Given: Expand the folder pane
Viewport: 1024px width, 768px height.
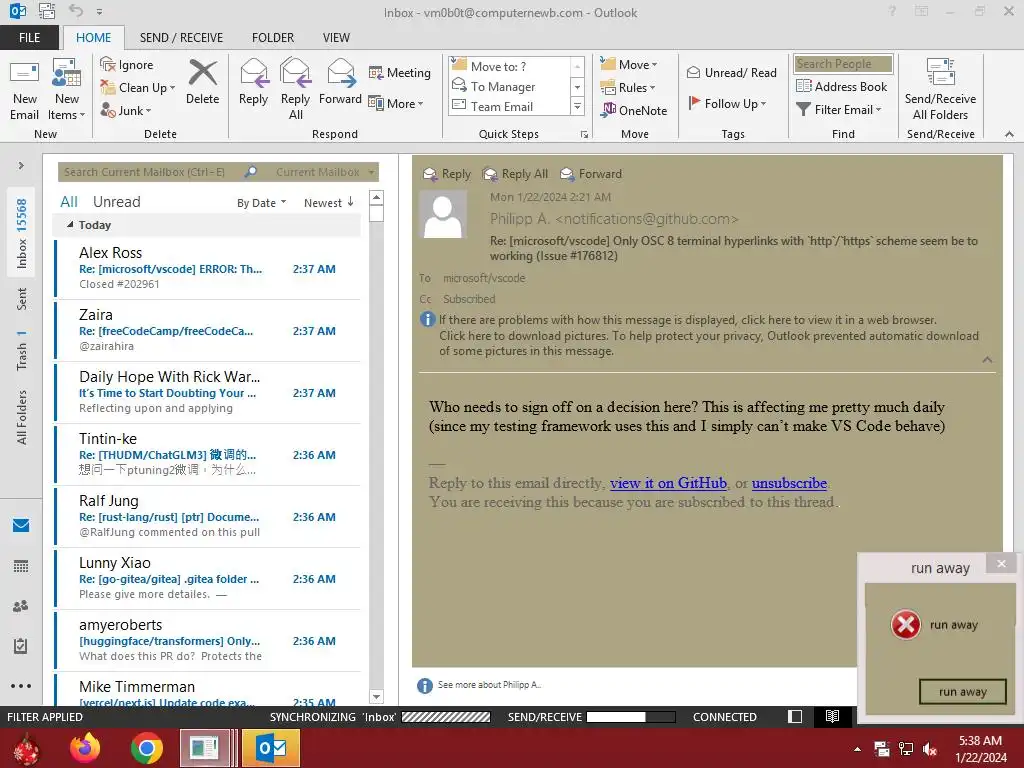Looking at the screenshot, I should click(x=21, y=165).
